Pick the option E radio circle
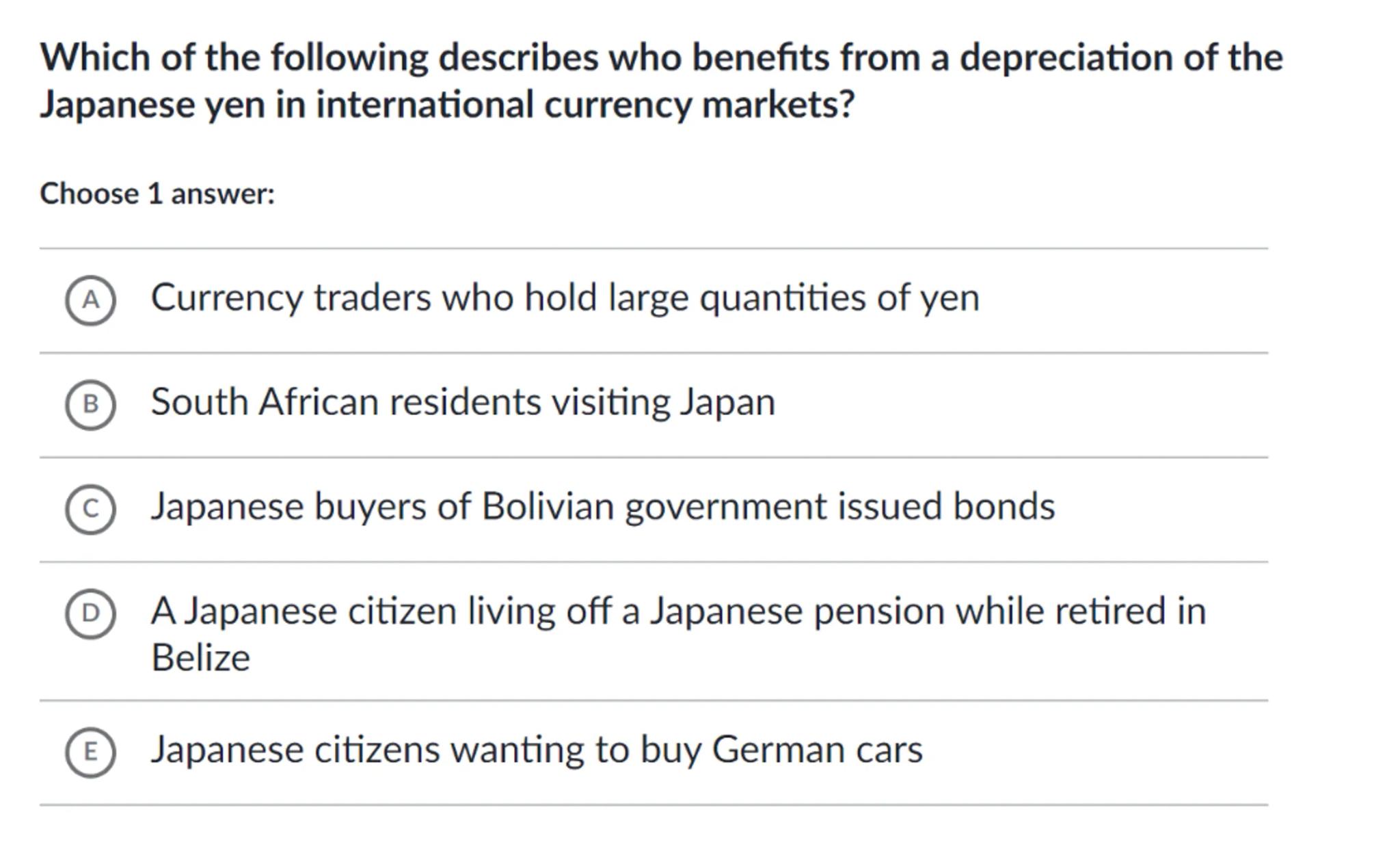Screen dimensions: 1400x844 [x=90, y=752]
